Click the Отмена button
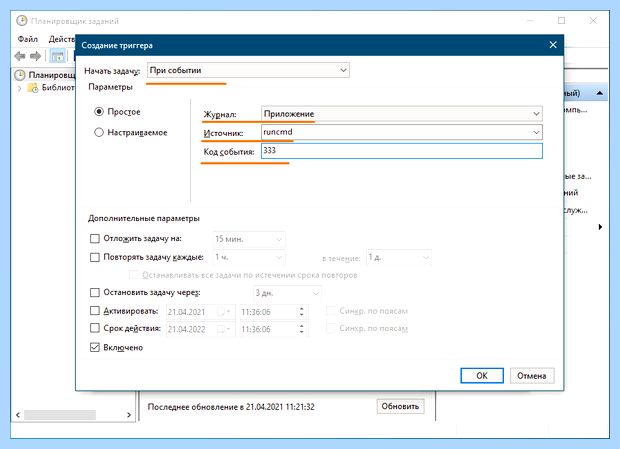620x449 pixels. [532, 375]
